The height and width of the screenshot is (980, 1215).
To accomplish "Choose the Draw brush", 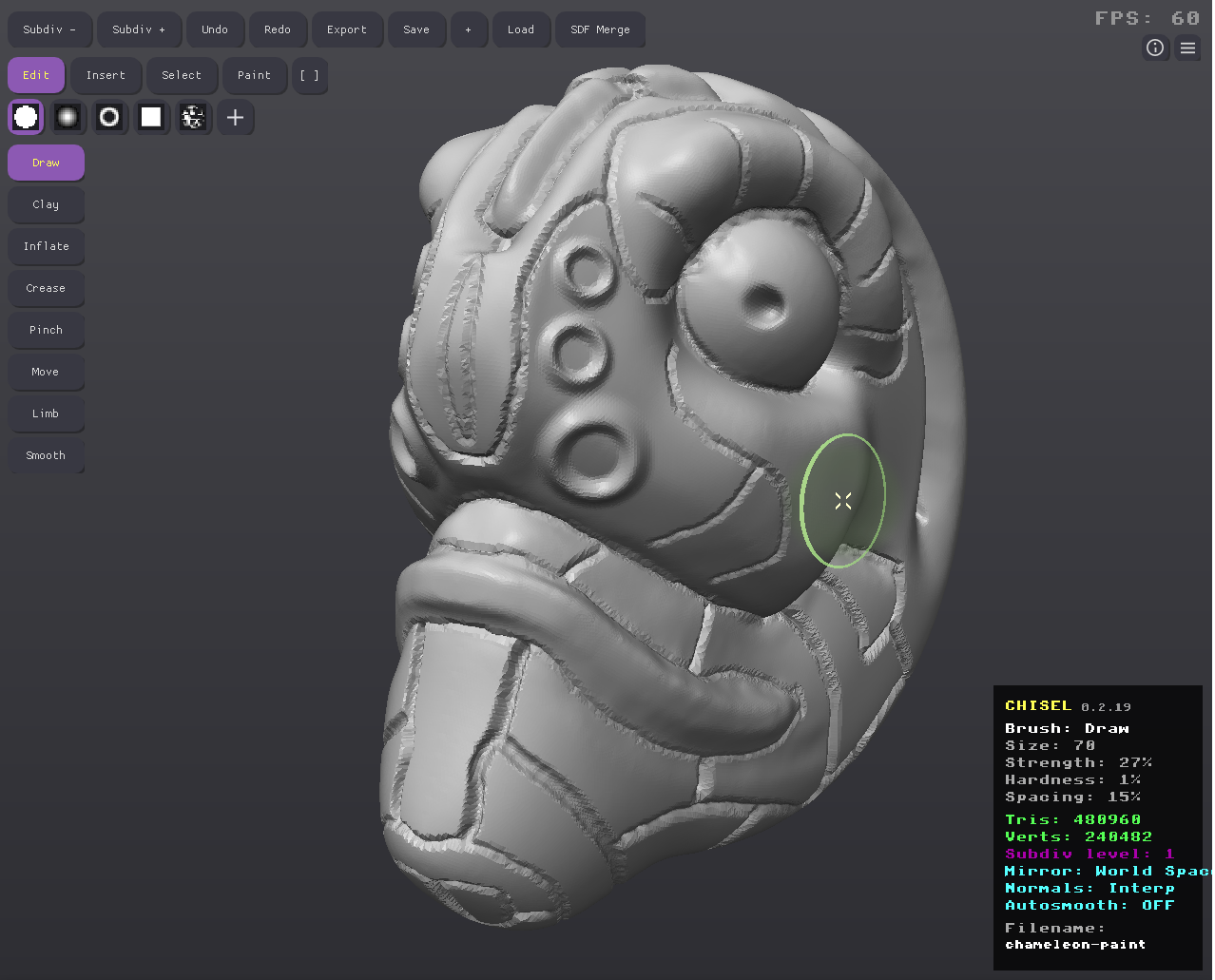I will pyautogui.click(x=46, y=163).
